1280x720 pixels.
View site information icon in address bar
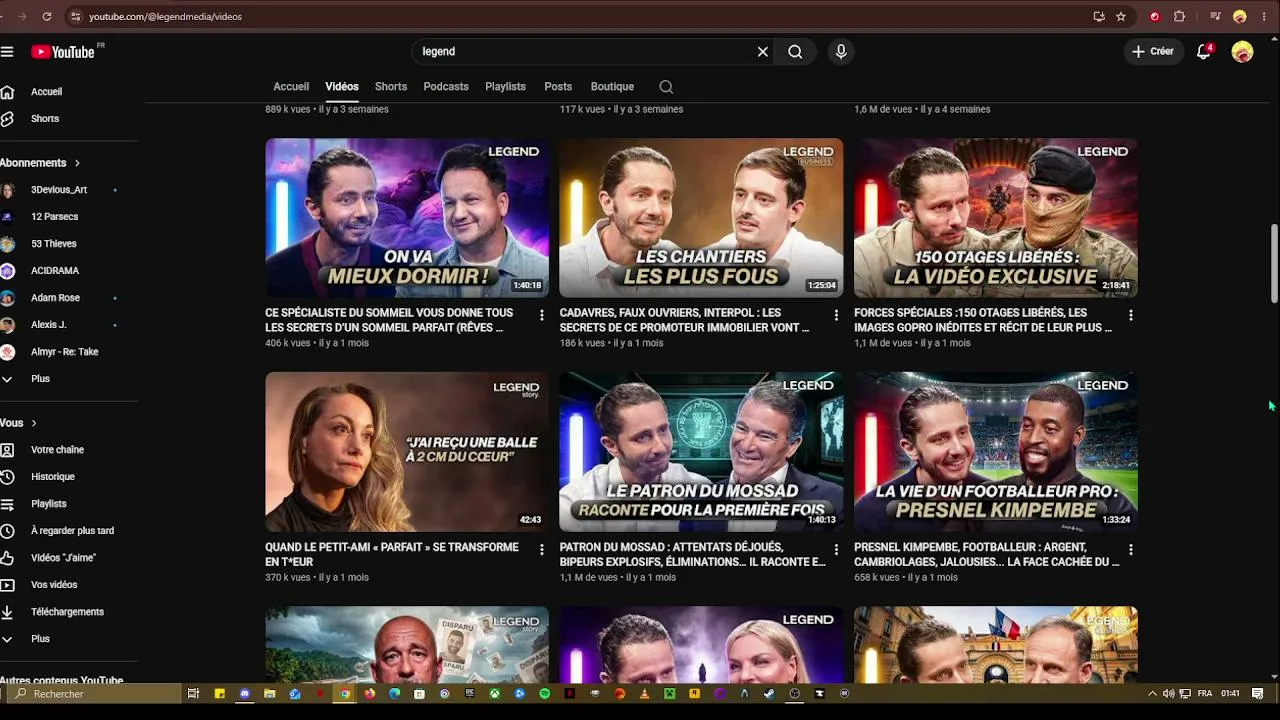[75, 16]
